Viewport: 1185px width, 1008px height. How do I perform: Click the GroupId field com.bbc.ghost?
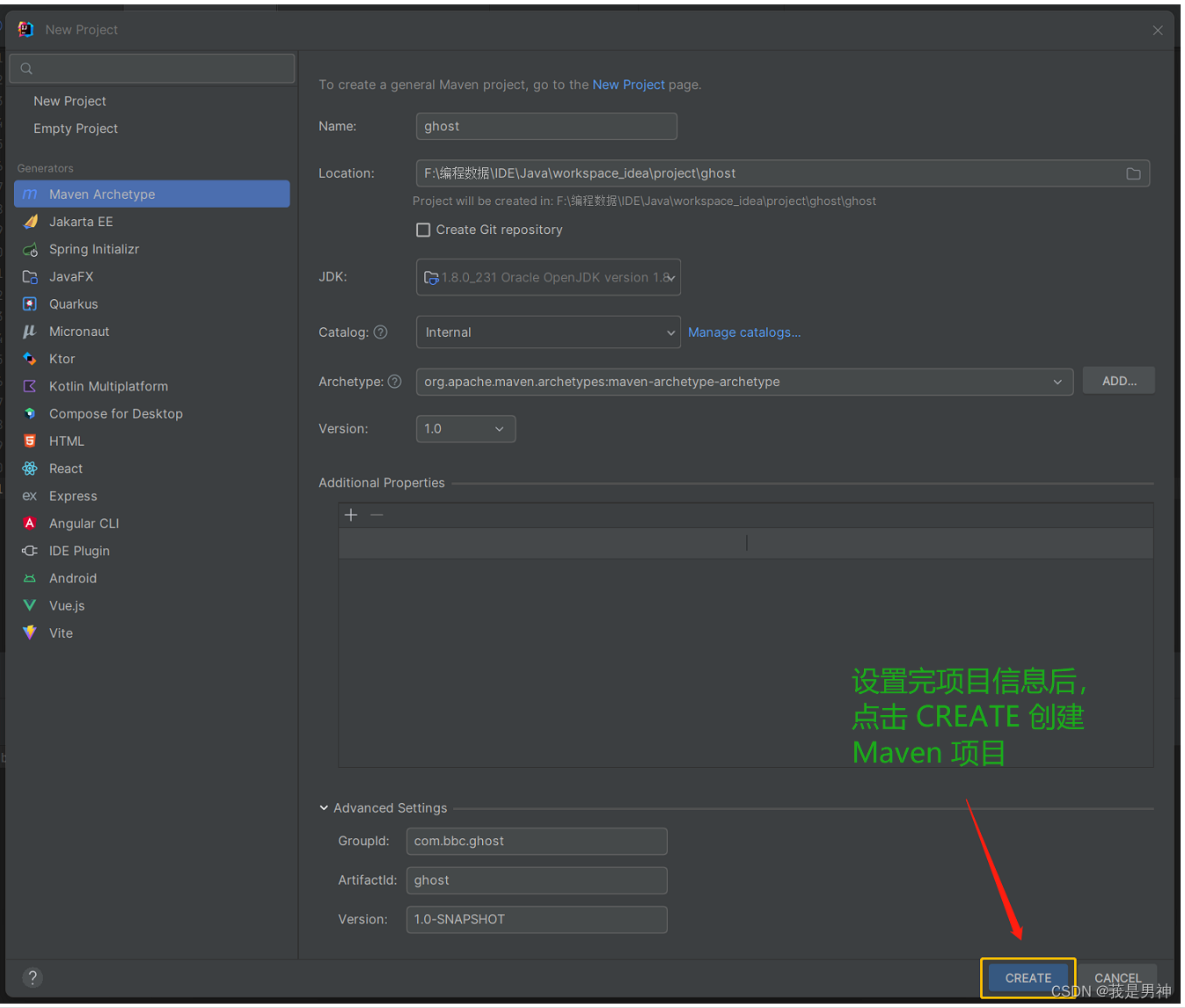537,842
